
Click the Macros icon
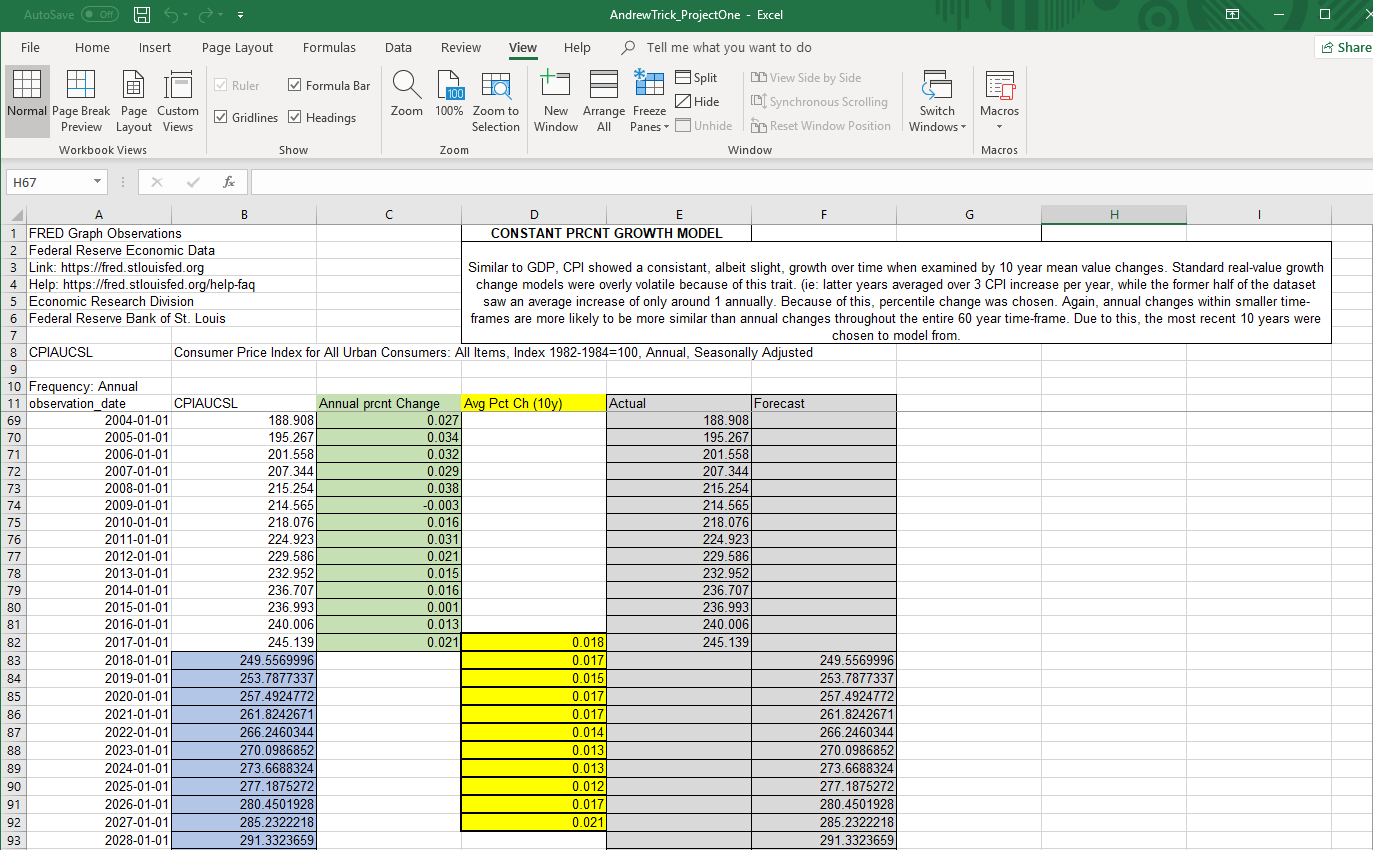999,86
